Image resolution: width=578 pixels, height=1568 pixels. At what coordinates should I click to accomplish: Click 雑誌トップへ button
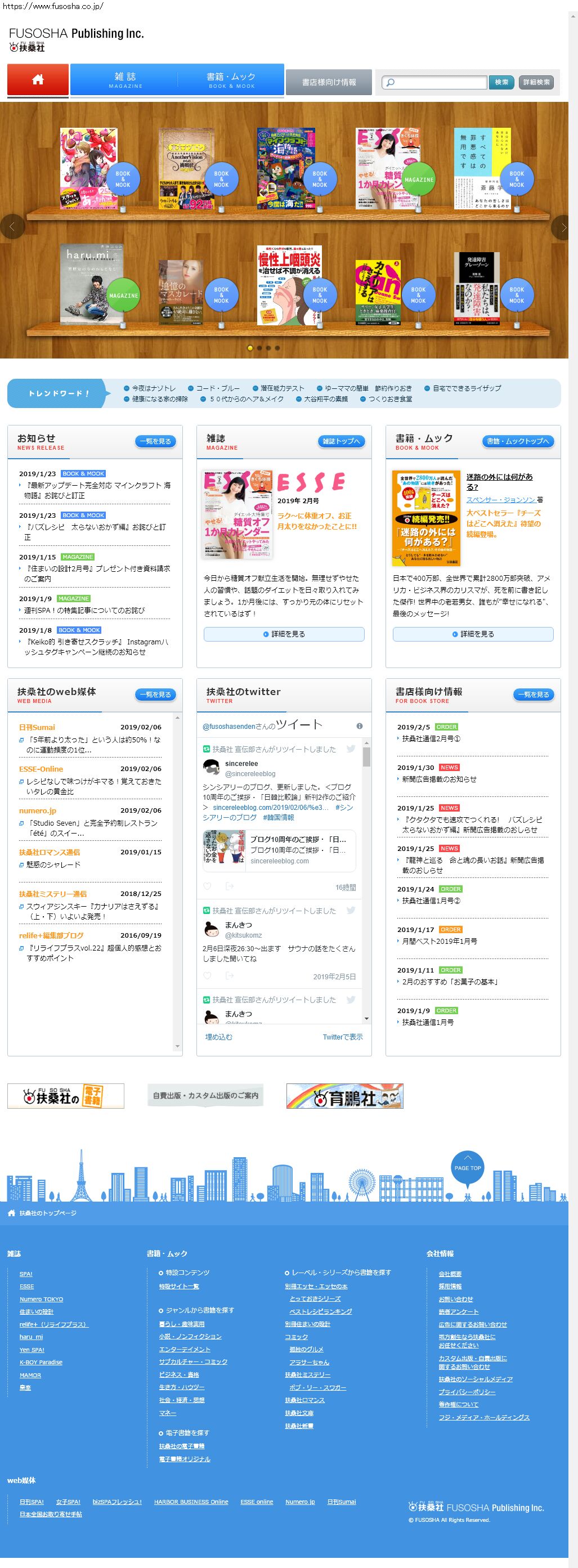click(341, 441)
